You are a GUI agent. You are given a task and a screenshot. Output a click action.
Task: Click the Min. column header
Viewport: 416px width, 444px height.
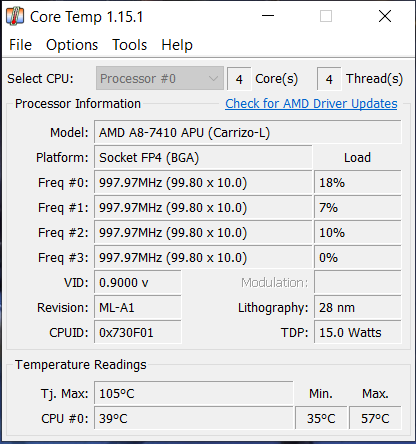321,394
